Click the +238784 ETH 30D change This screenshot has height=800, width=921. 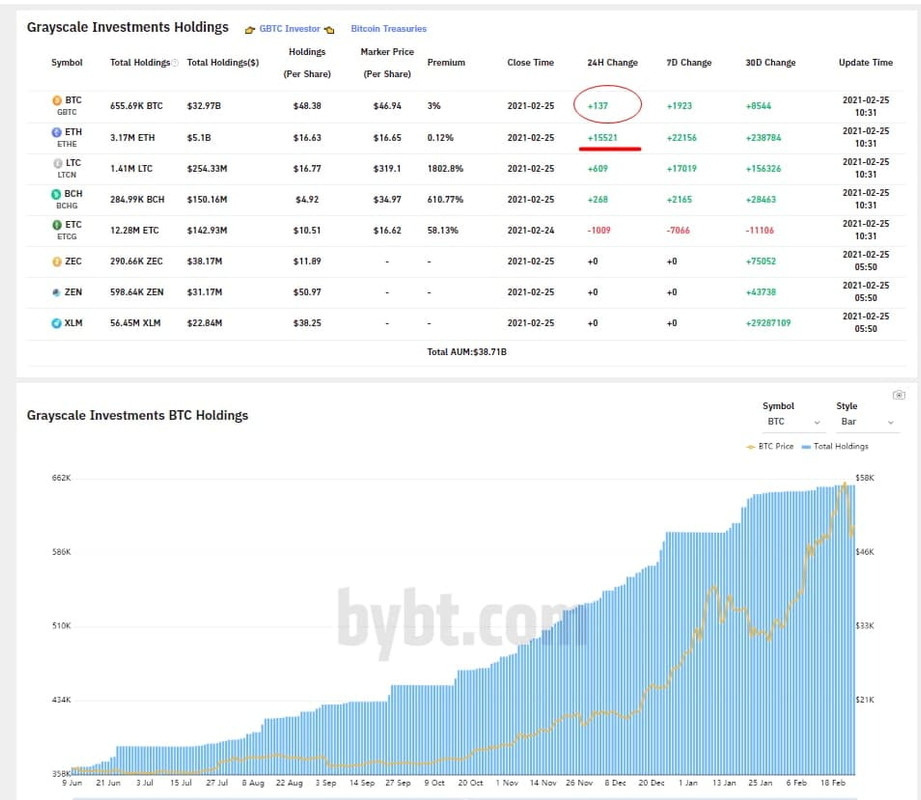[x=763, y=137]
